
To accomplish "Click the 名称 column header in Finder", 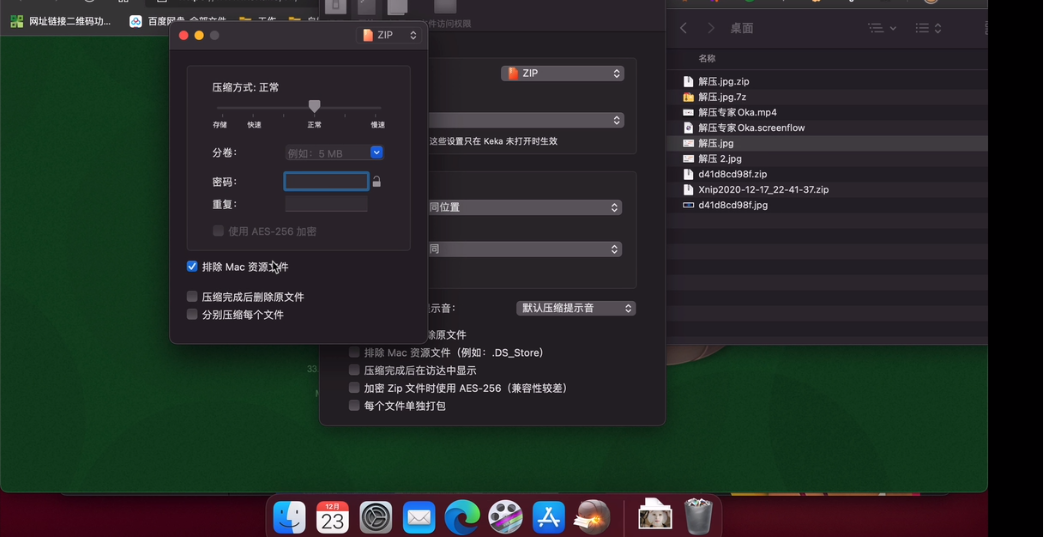I will 707,59.
